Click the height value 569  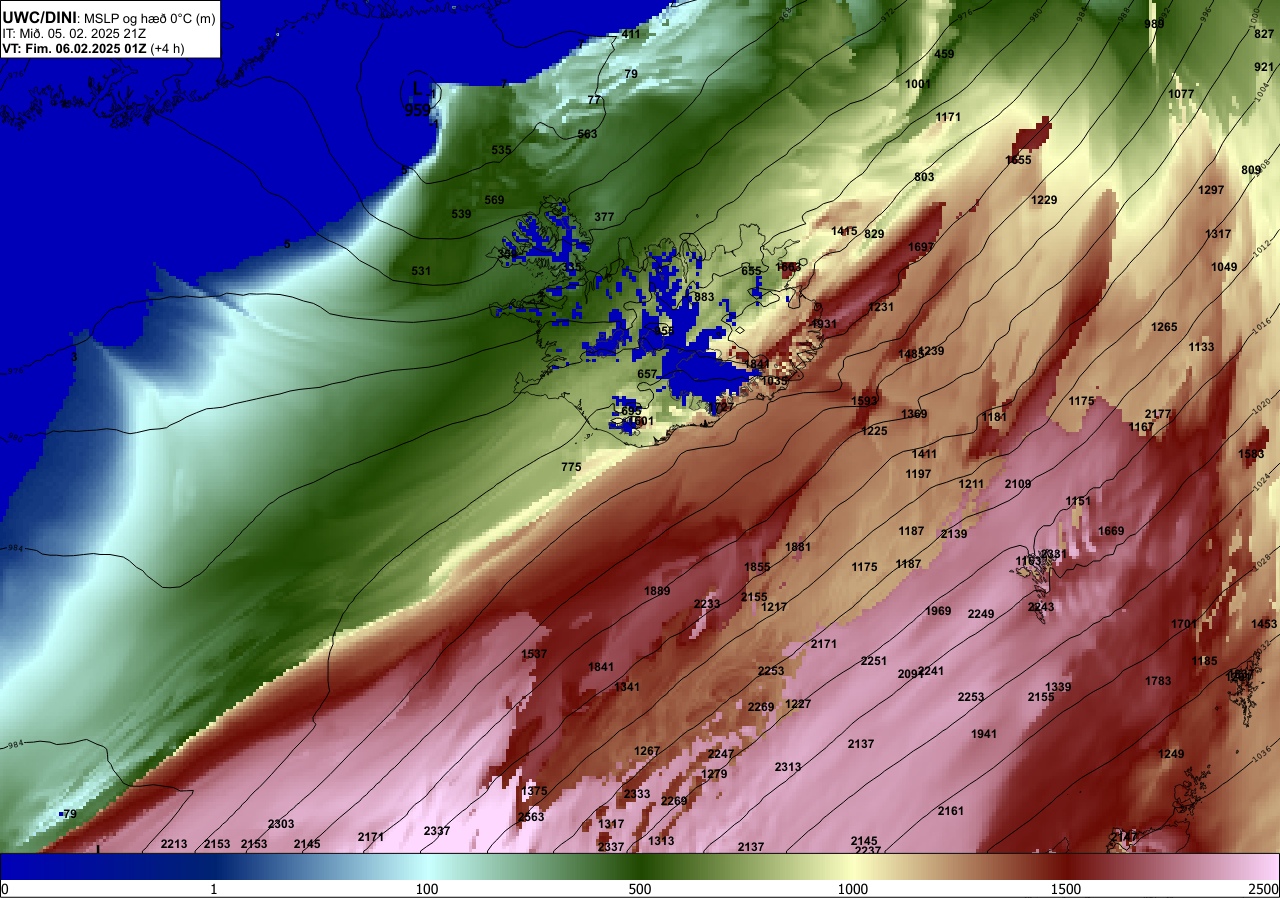pos(494,200)
